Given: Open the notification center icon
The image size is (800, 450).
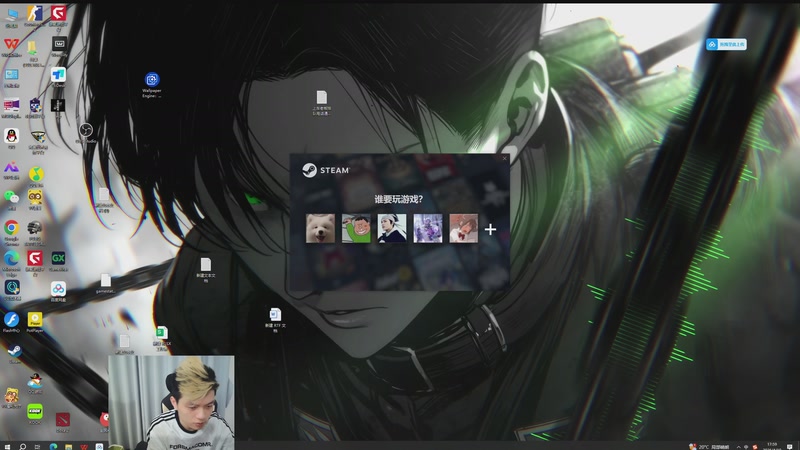Looking at the screenshot, I should click(x=790, y=446).
